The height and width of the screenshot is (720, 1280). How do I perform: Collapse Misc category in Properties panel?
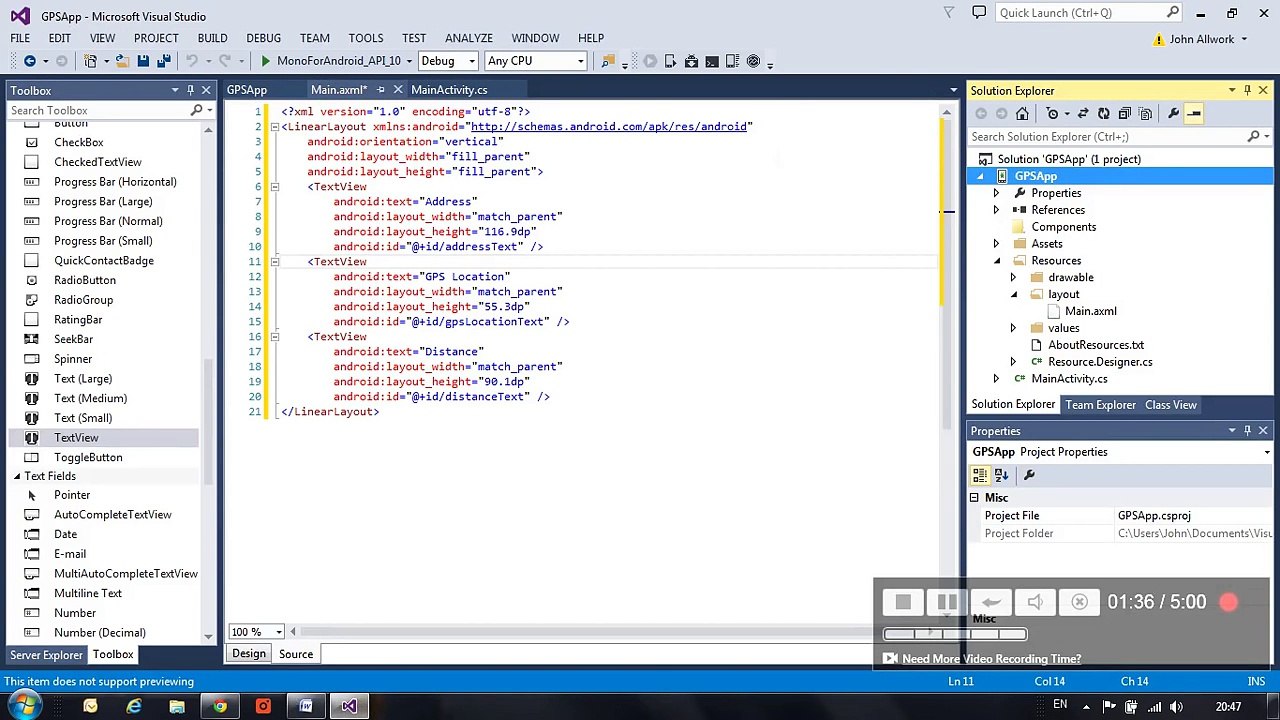974,497
